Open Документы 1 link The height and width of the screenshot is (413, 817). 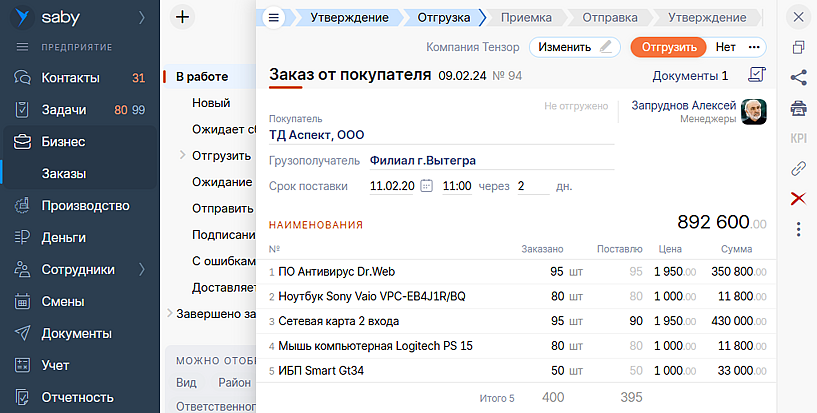pyautogui.click(x=690, y=76)
